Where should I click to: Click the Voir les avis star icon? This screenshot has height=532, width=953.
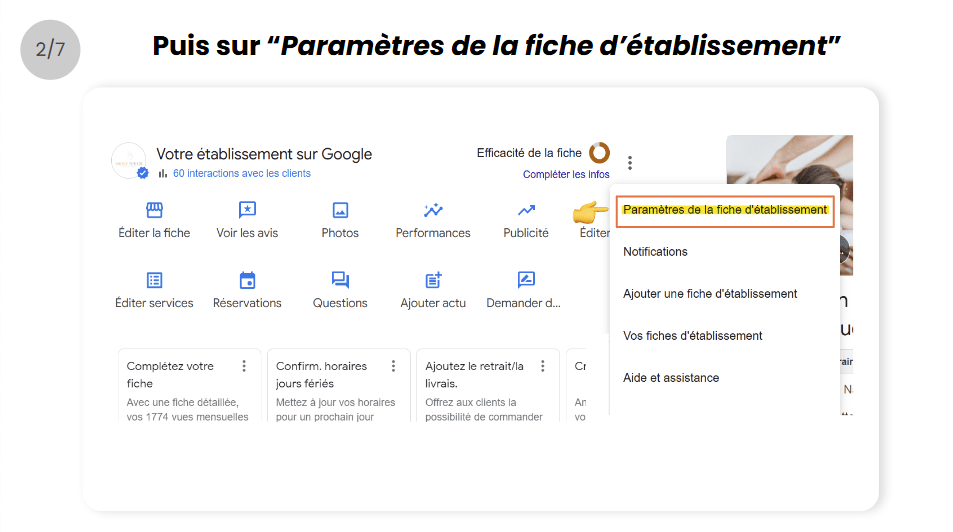point(247,210)
